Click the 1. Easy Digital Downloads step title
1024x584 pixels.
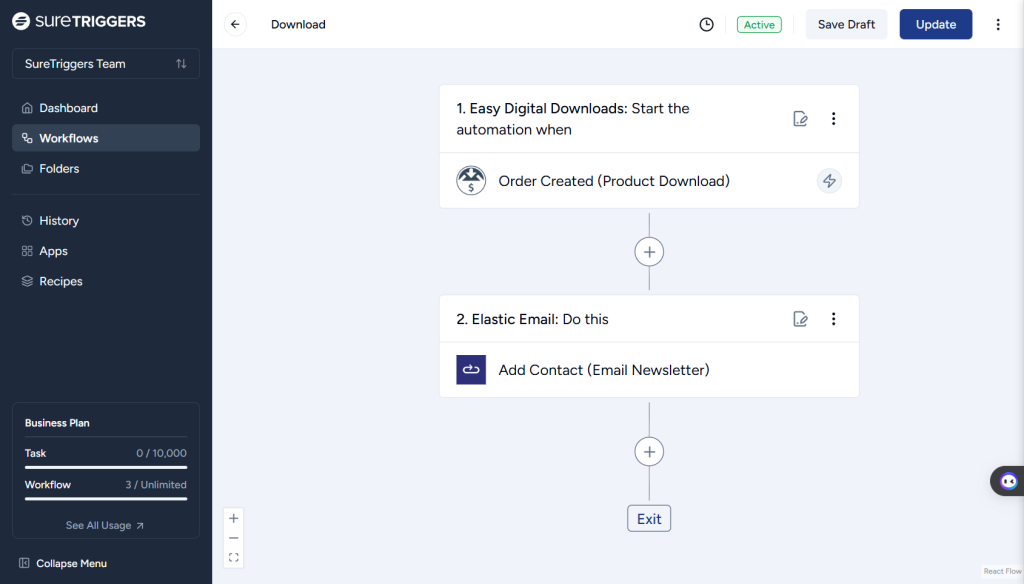point(573,119)
